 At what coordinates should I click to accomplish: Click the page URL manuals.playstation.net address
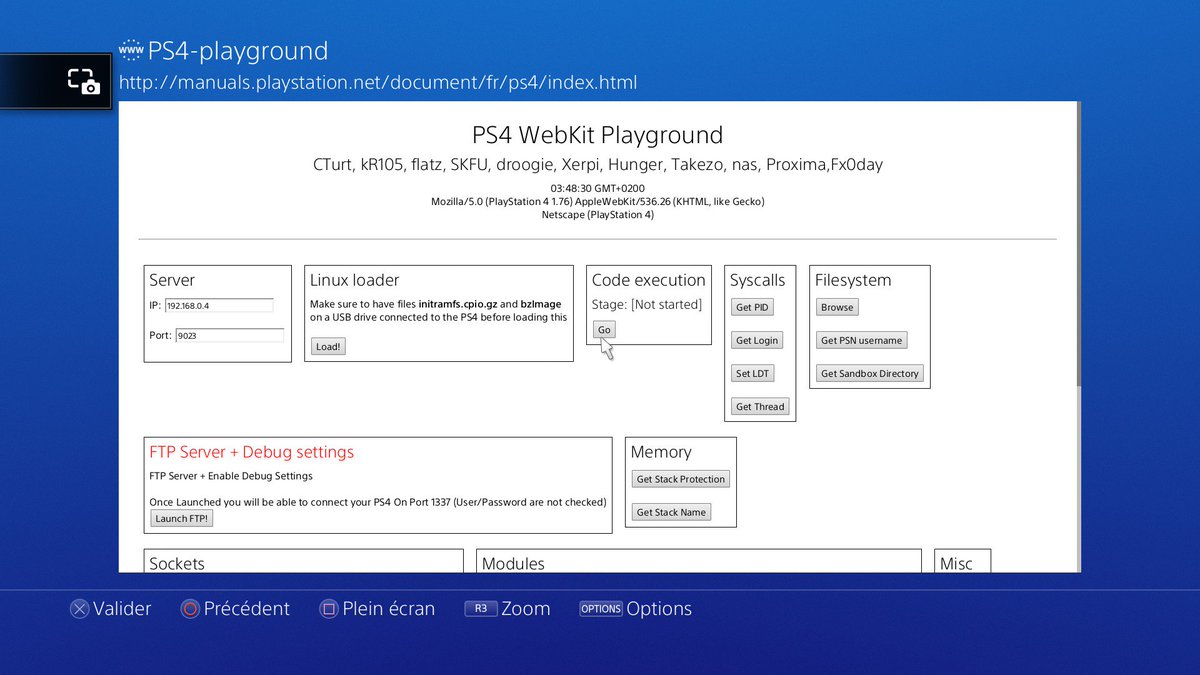[378, 82]
